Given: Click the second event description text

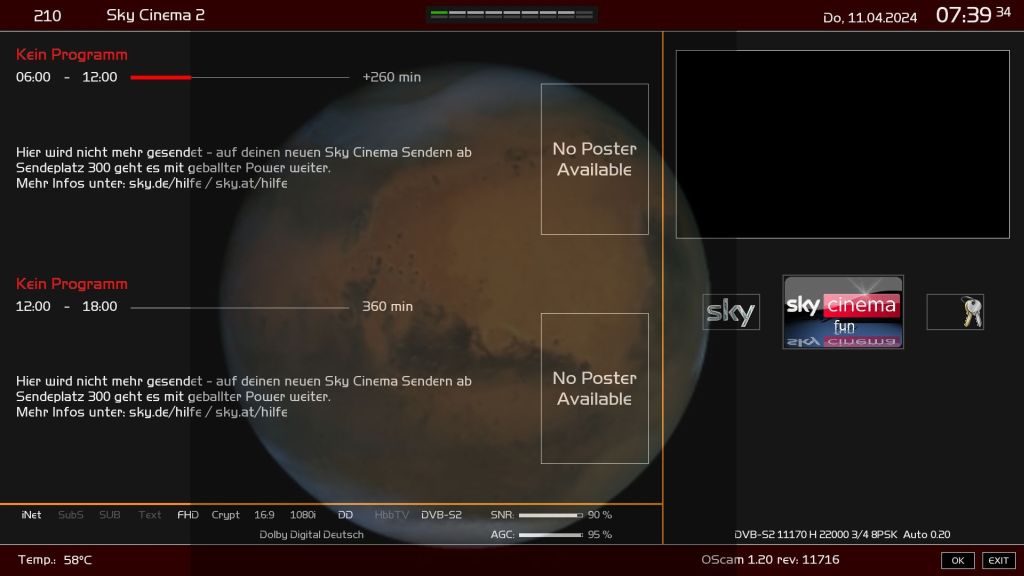Looking at the screenshot, I should [x=244, y=396].
